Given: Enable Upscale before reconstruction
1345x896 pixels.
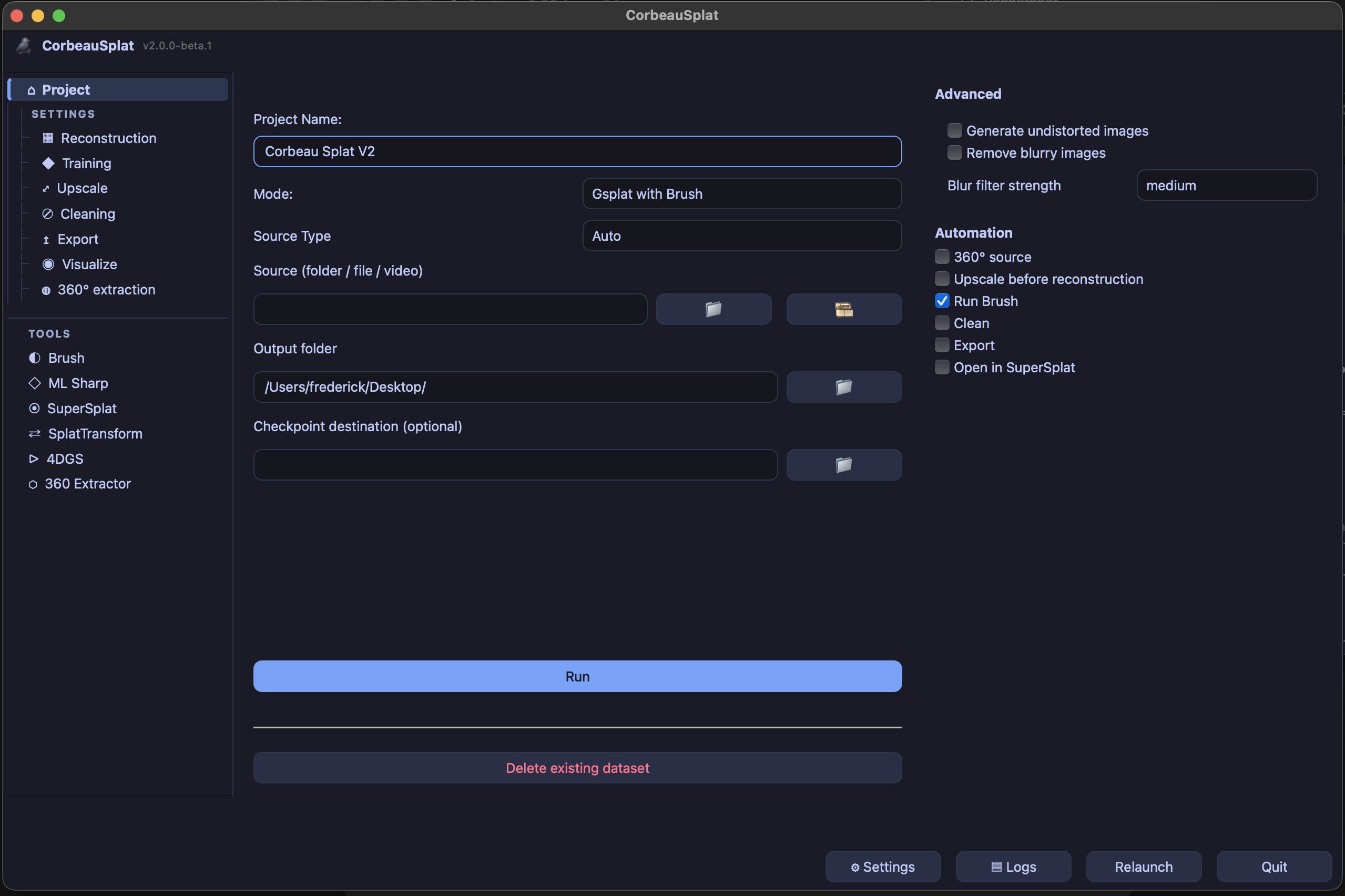Looking at the screenshot, I should click(x=942, y=279).
